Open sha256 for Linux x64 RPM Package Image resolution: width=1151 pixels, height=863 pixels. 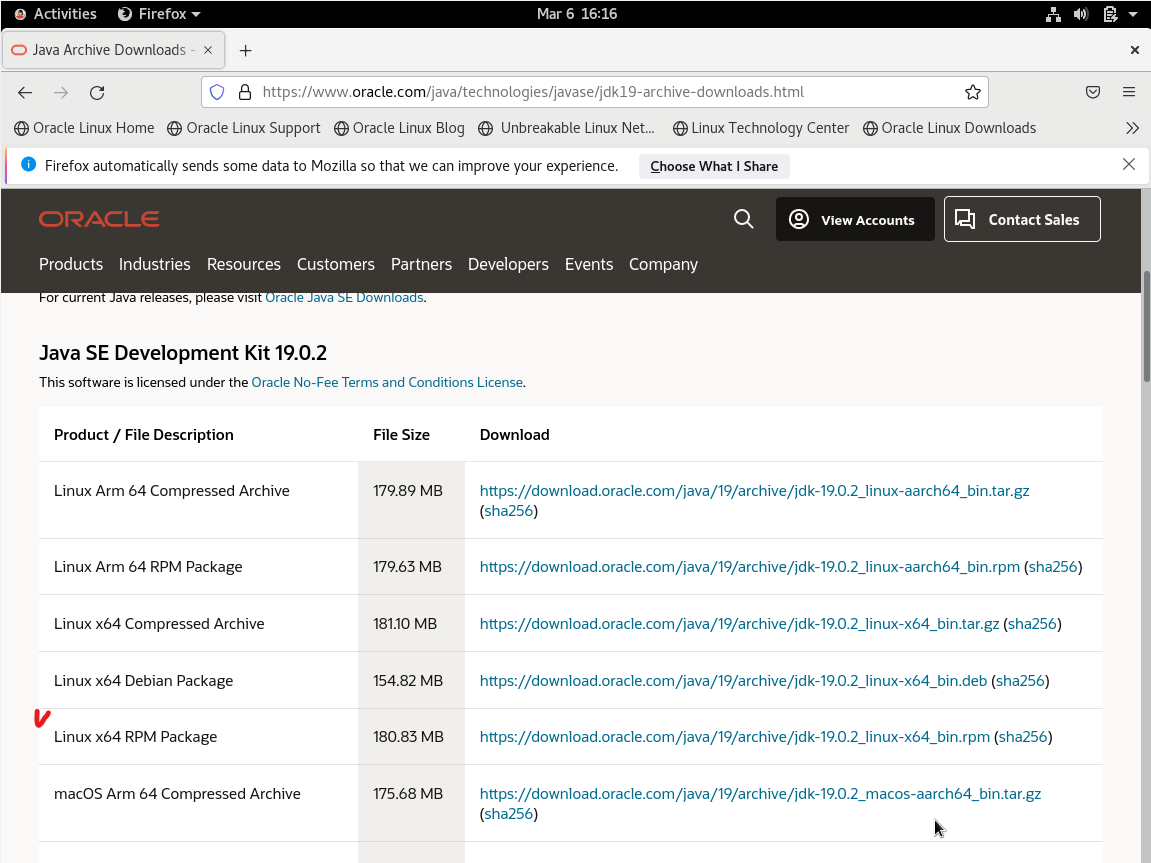1023,737
